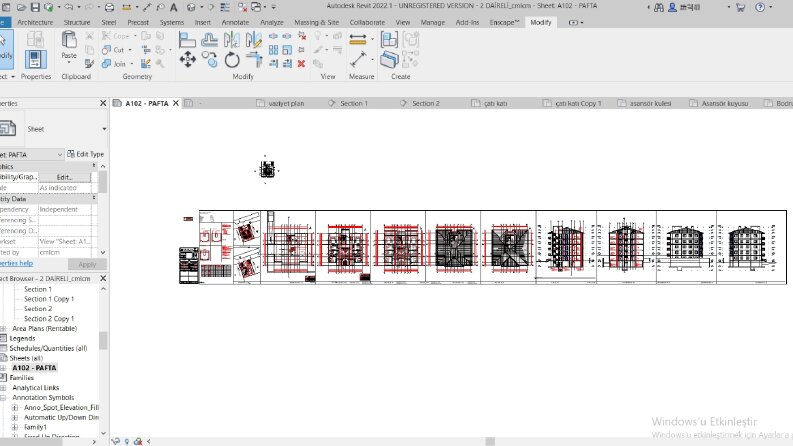Click the Properties panel vertical scrollbar thumb
This screenshot has width=793, height=446.
103,182
